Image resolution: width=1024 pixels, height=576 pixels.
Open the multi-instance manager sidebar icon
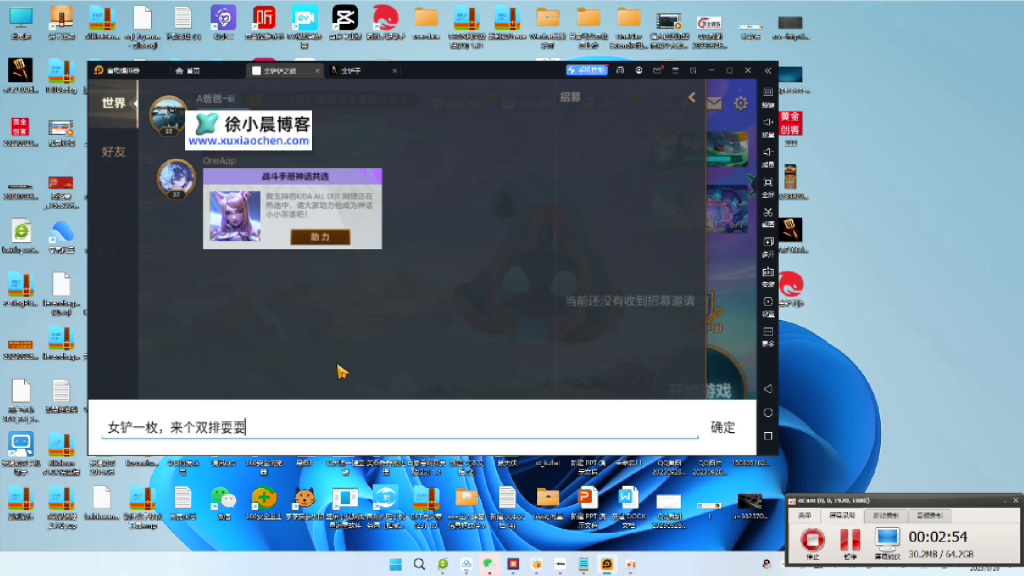[766, 240]
